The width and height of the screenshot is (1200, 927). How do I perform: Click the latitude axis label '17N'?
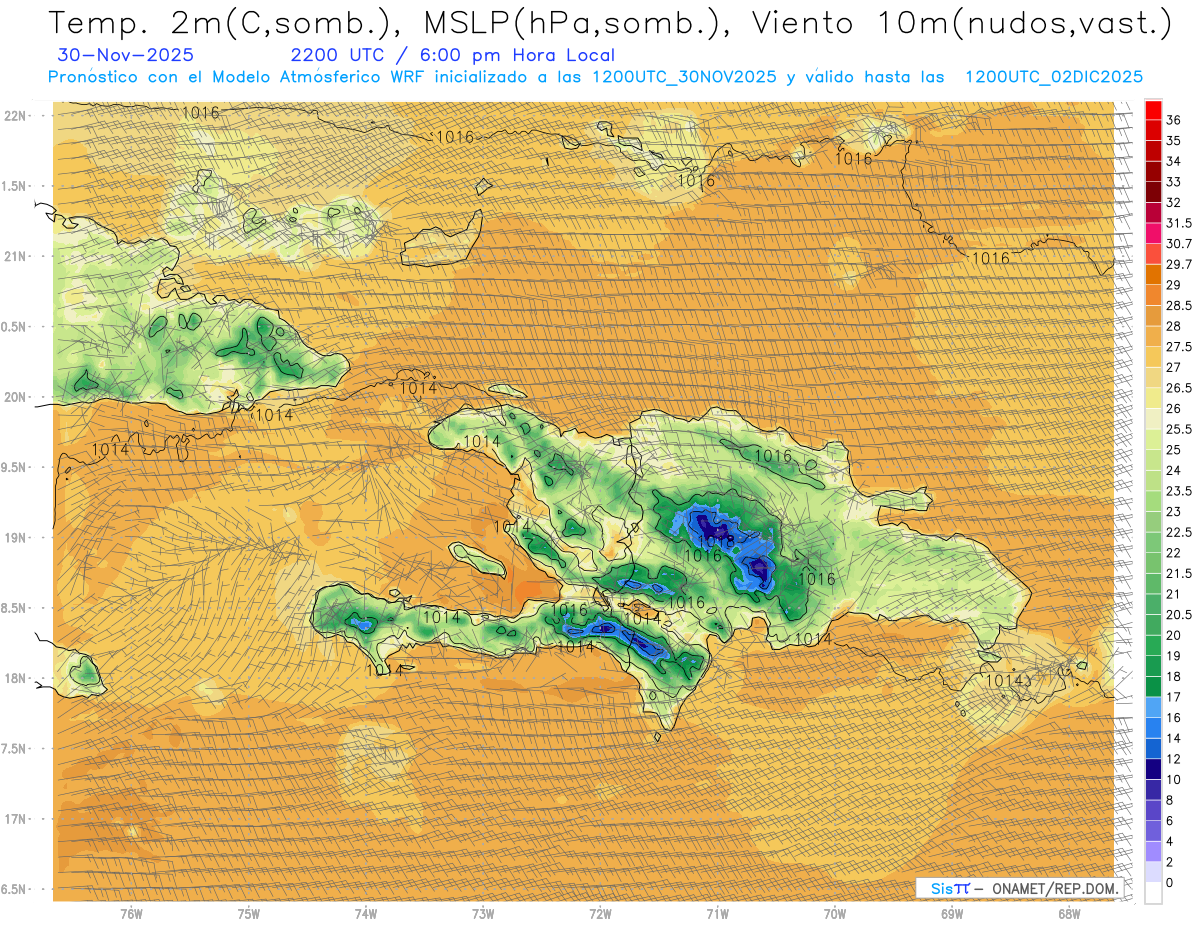tap(16, 819)
